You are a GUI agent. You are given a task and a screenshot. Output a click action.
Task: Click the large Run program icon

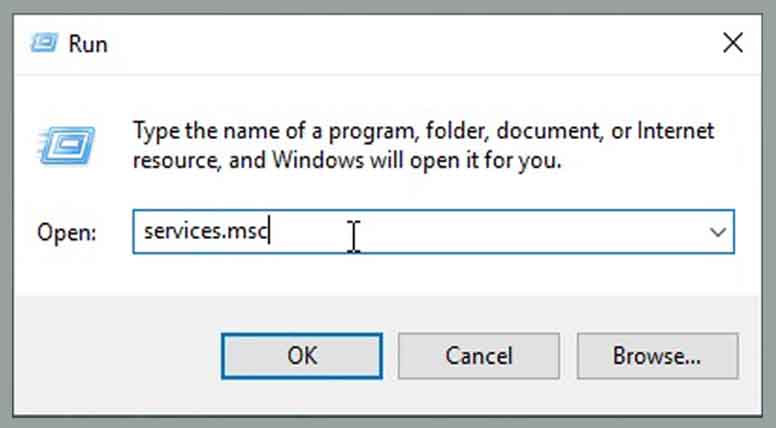coord(66,145)
